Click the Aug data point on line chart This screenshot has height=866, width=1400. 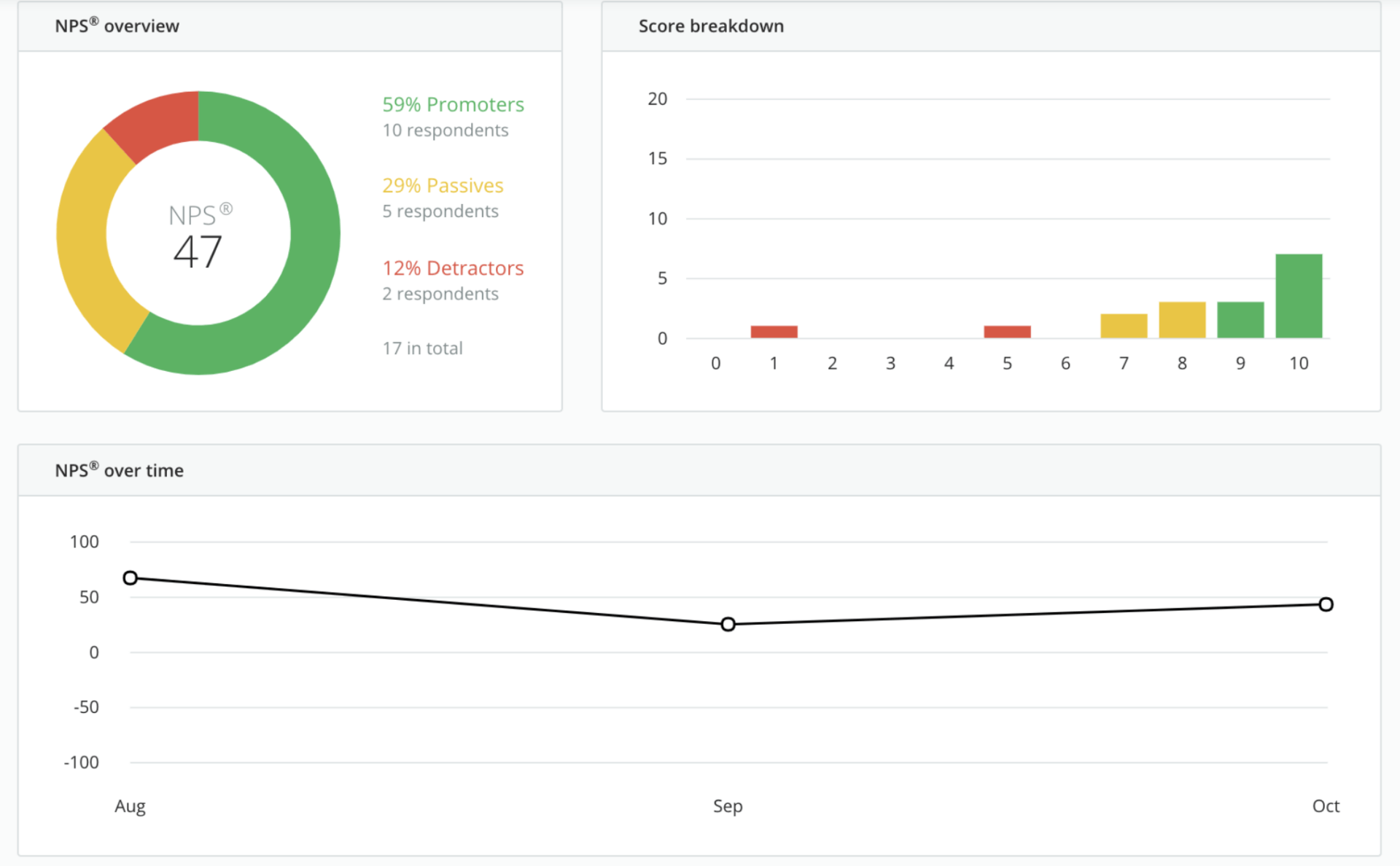[x=130, y=577]
